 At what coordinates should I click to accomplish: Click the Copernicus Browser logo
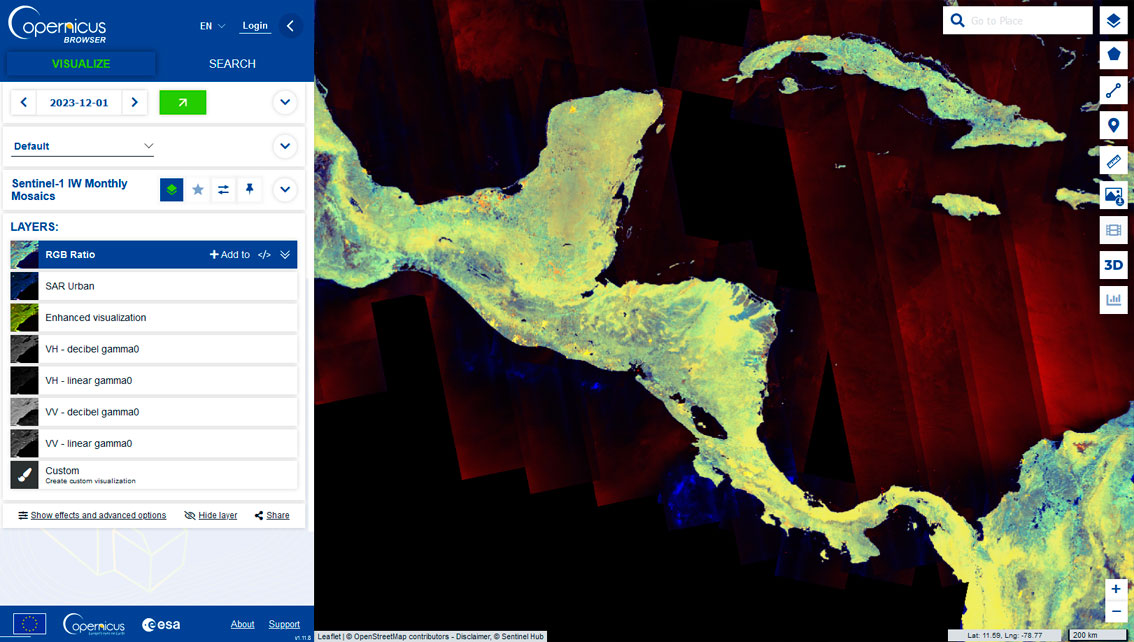tap(57, 25)
